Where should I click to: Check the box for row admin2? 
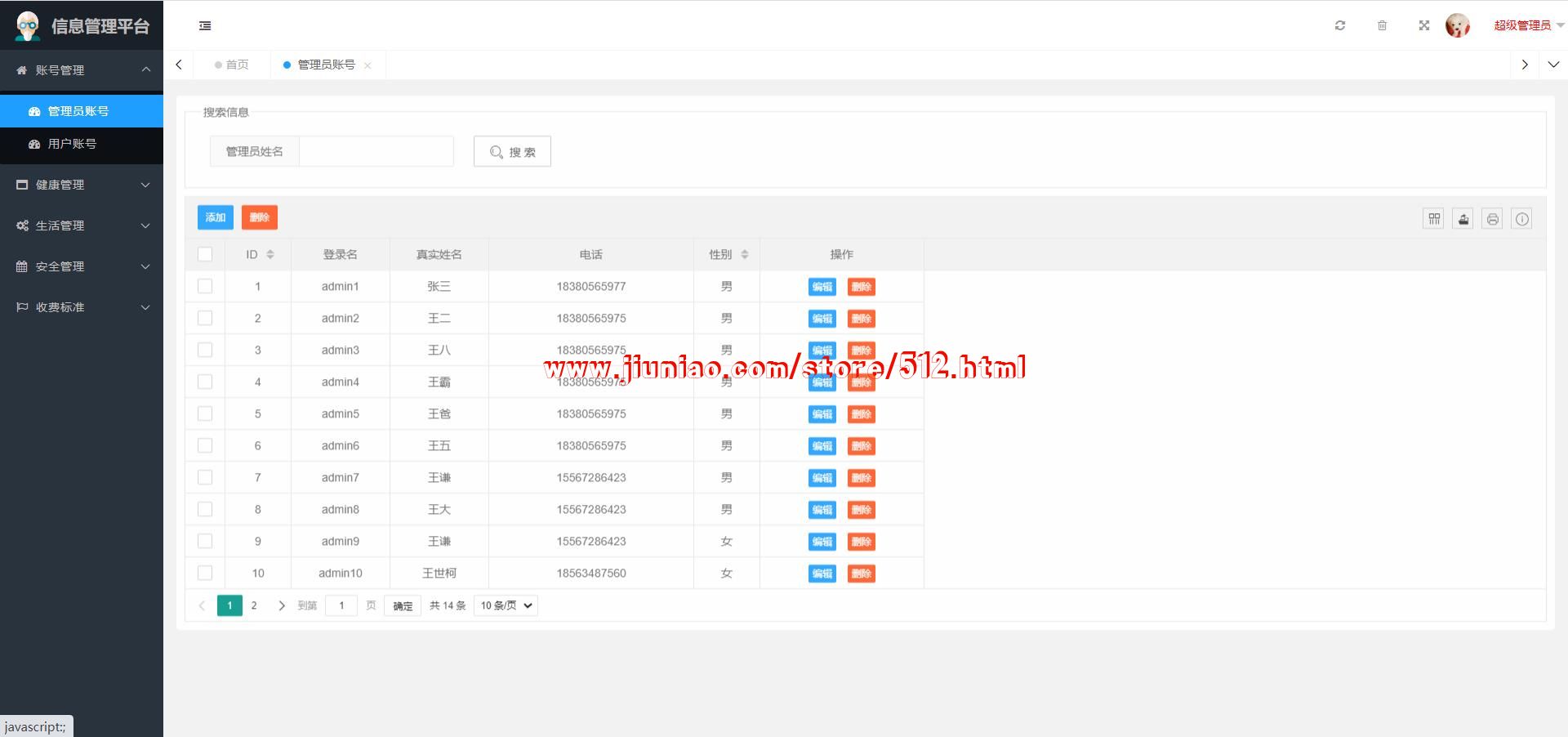click(205, 318)
